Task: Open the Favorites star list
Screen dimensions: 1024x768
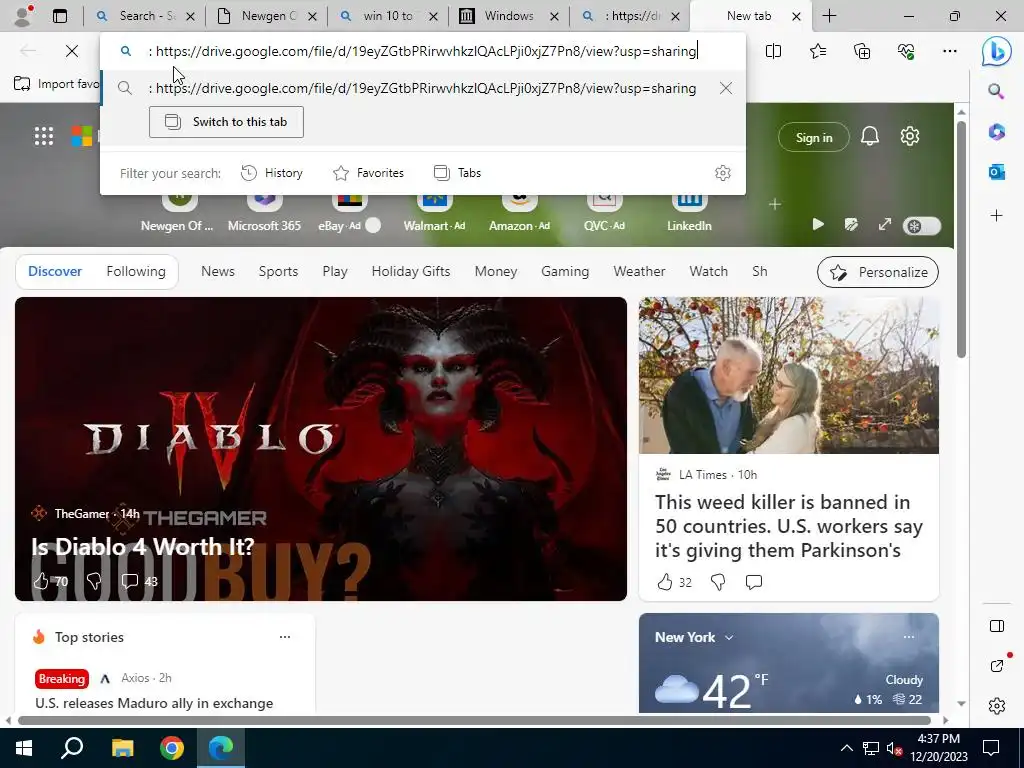Action: tap(818, 51)
